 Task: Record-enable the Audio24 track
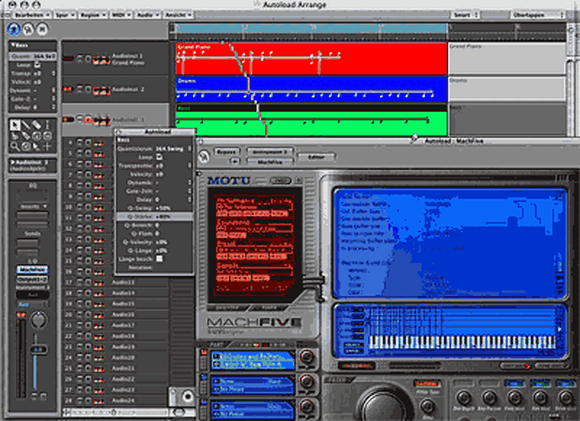click(x=88, y=401)
